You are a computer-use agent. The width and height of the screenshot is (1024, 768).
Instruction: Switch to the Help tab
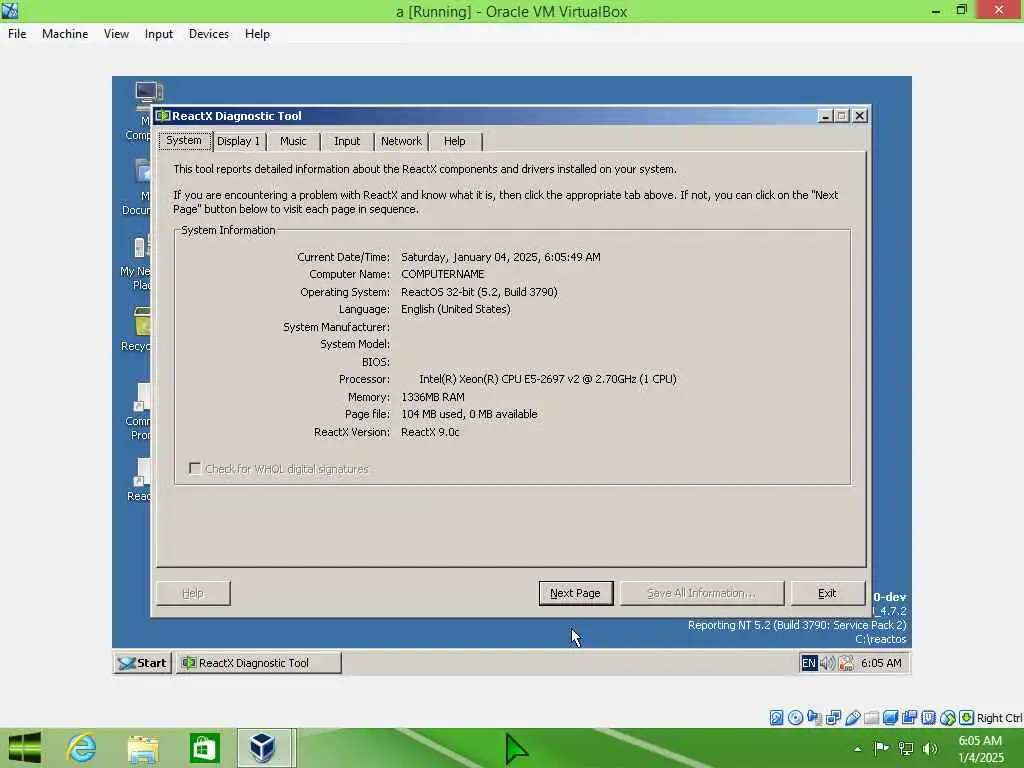(x=455, y=141)
